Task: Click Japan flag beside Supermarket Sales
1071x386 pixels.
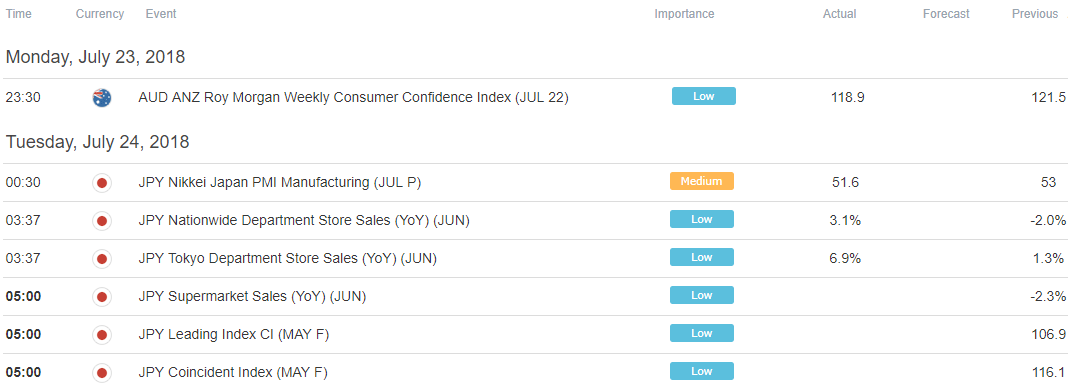Action: pyautogui.click(x=101, y=297)
